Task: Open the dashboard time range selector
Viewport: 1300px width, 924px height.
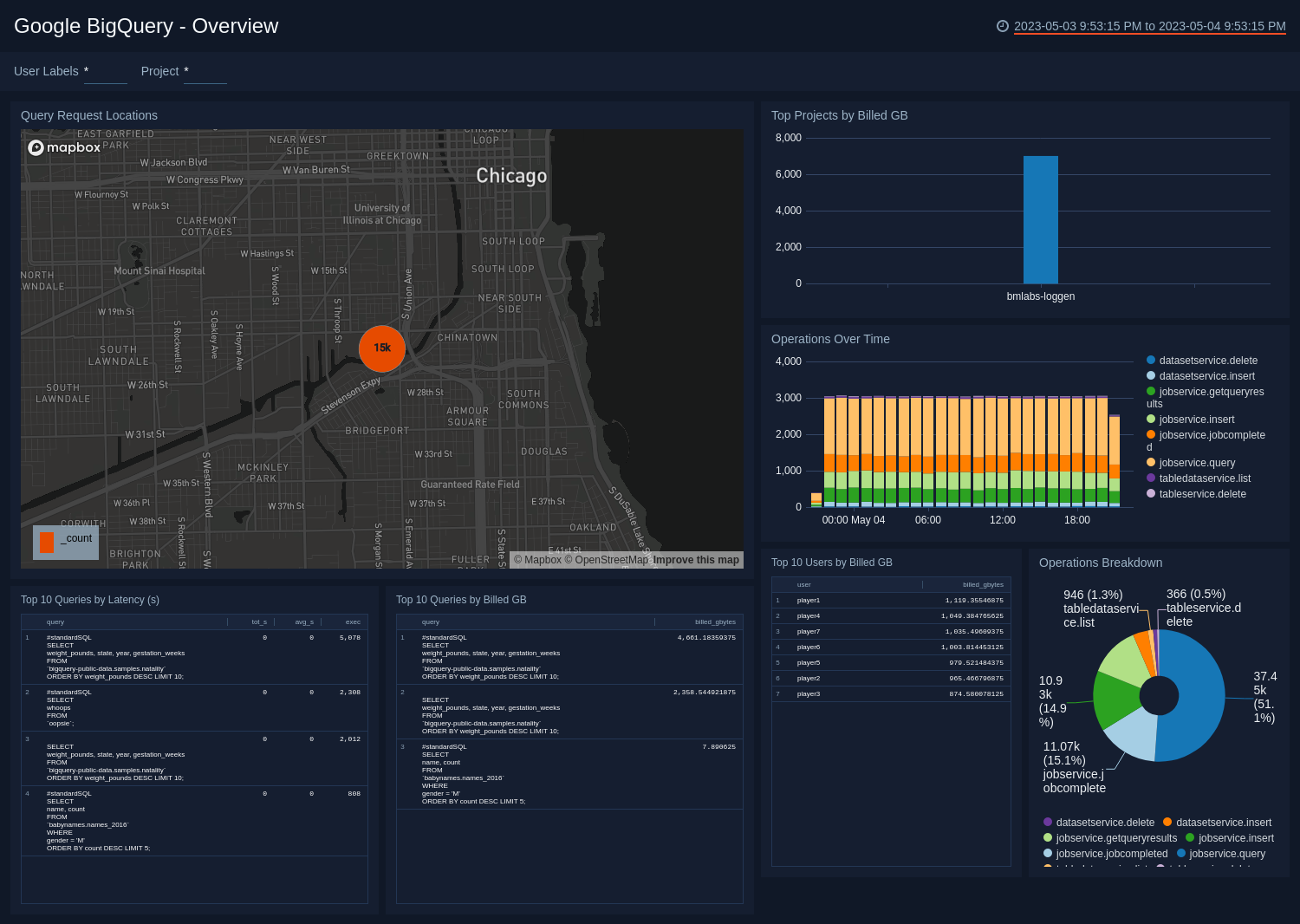Action: click(x=1149, y=26)
